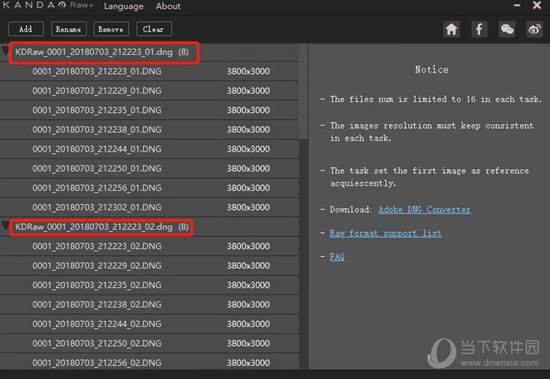
Task: Select file 0001_20180703_212250_02.DNG
Action: pyautogui.click(x=149, y=343)
